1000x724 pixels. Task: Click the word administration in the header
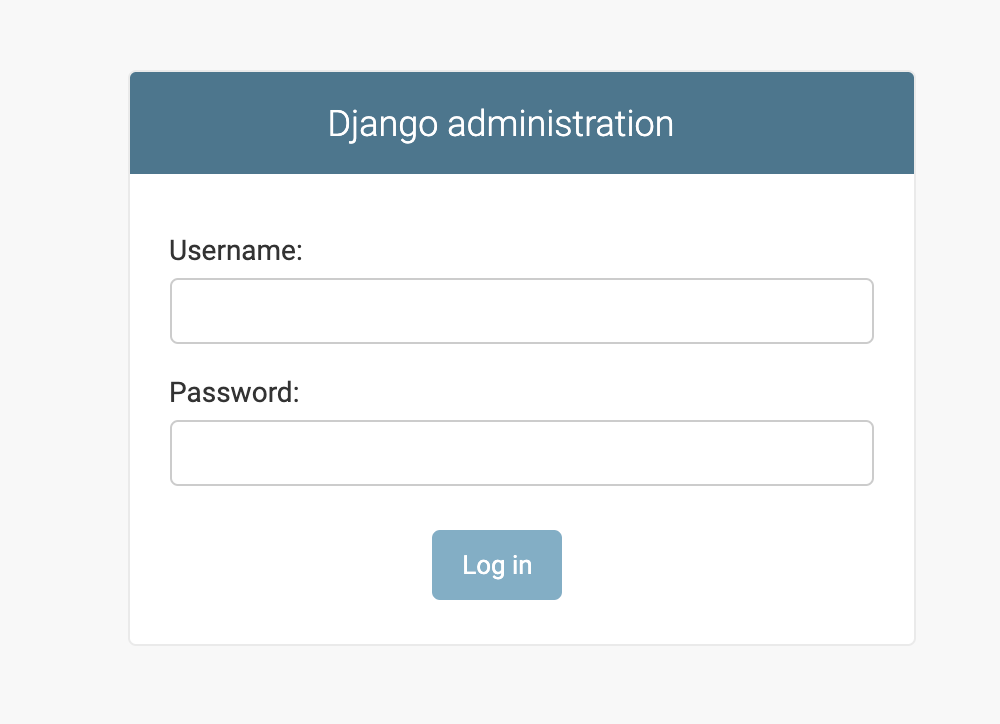point(560,124)
